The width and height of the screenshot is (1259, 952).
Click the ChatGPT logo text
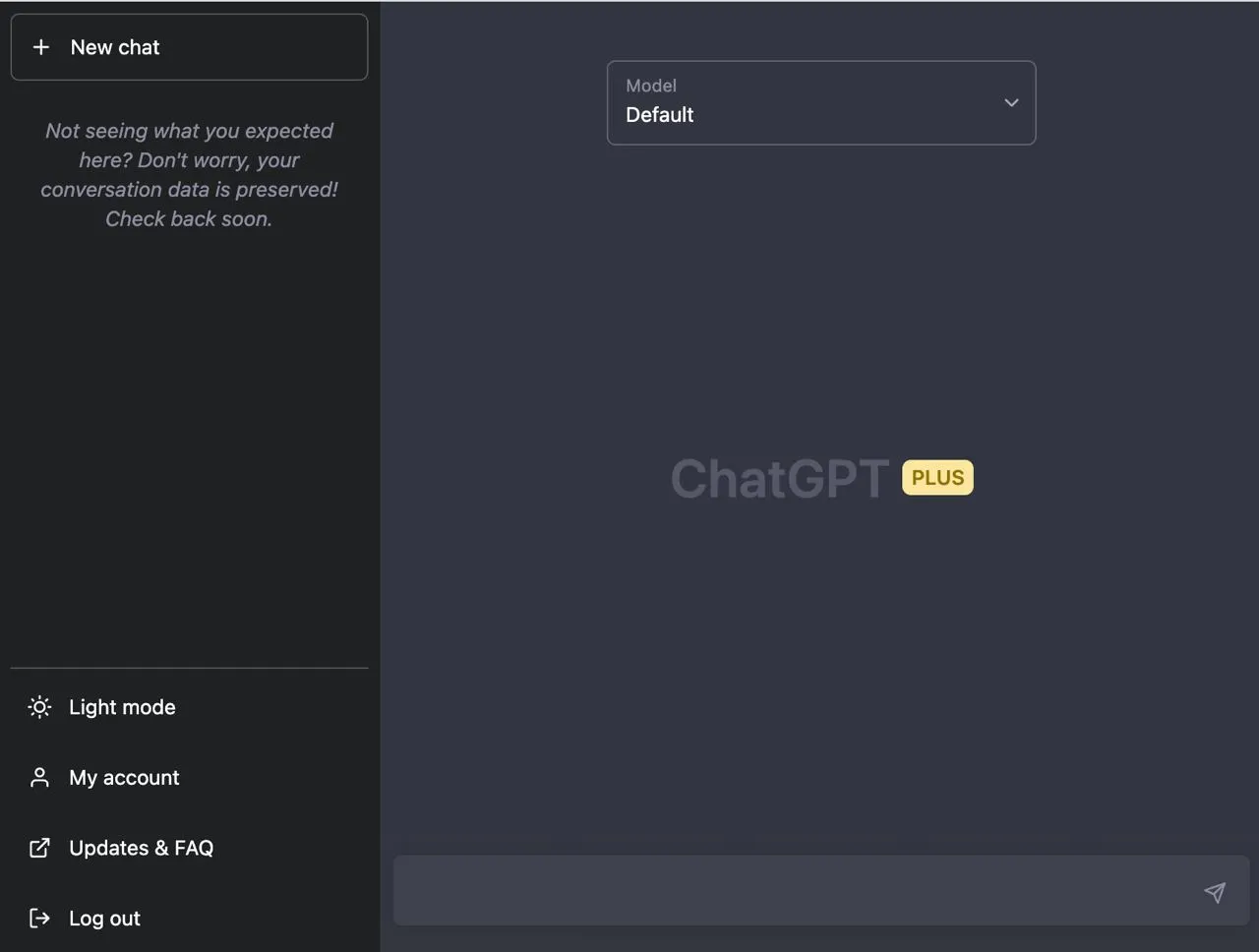click(x=780, y=479)
